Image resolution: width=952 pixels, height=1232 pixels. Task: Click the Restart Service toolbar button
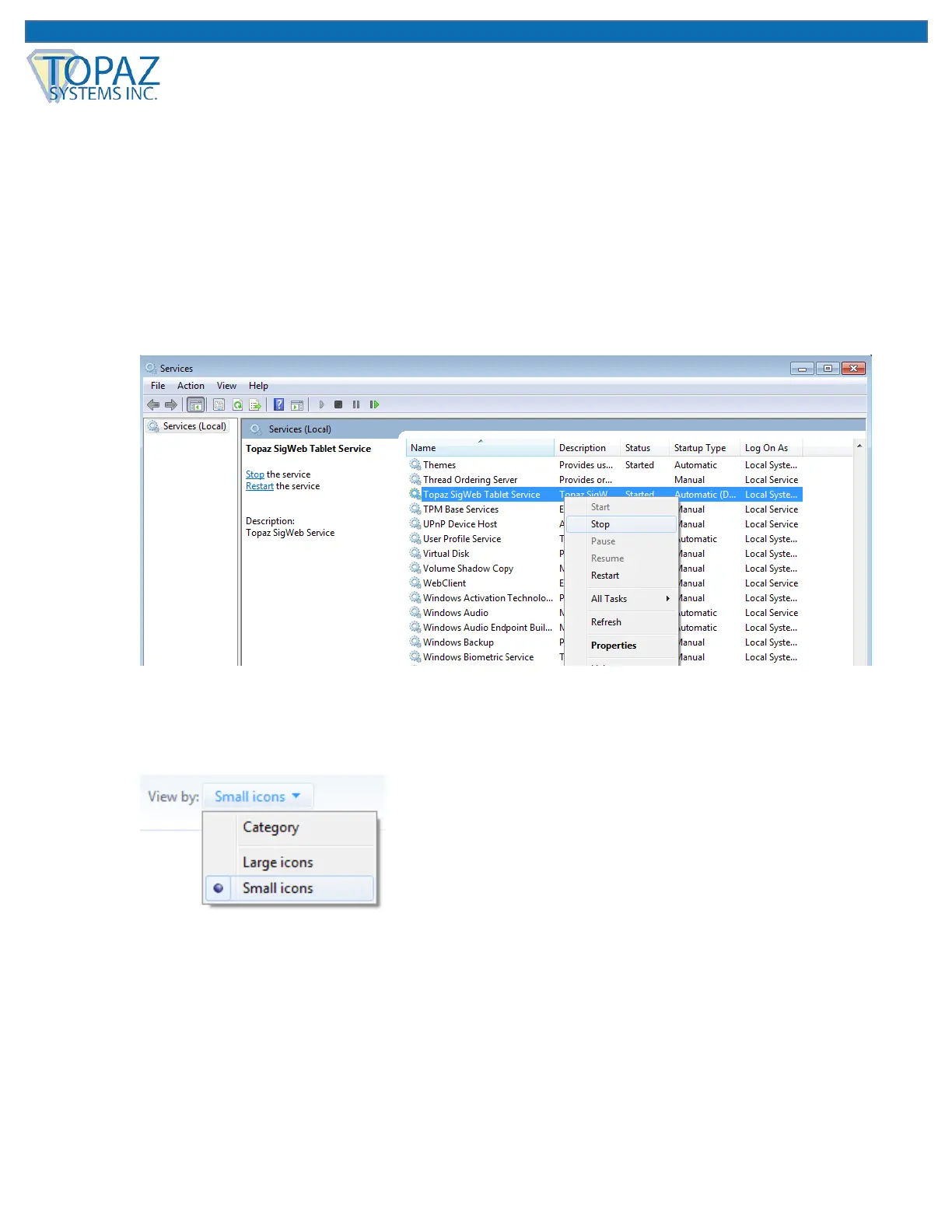(375, 404)
